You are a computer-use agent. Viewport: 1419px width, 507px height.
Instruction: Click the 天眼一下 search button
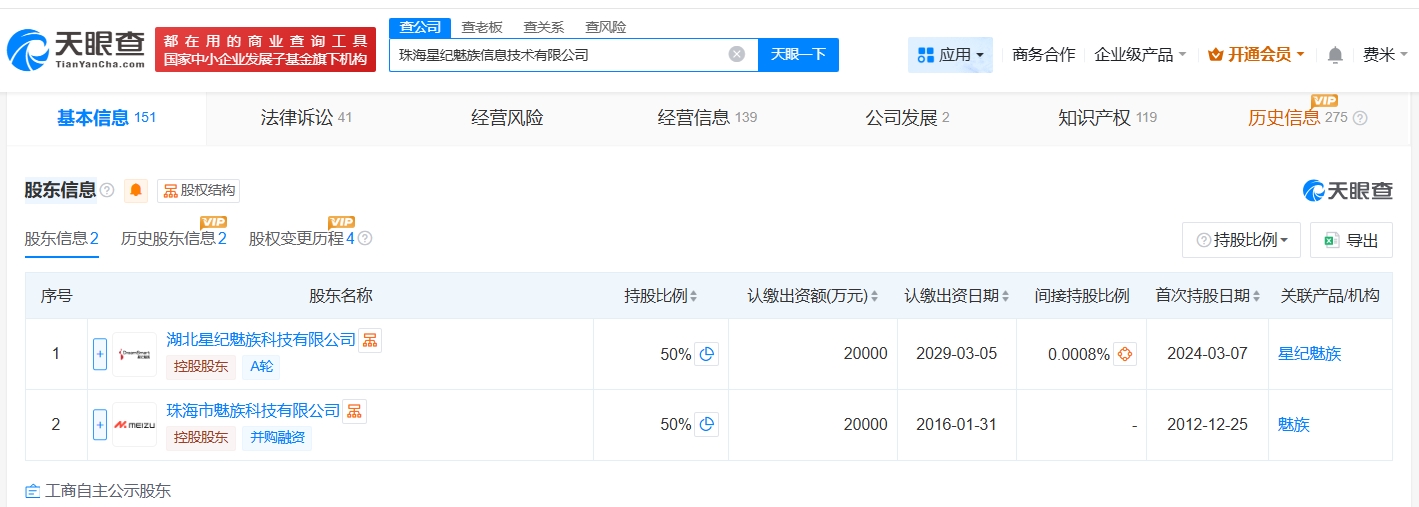click(798, 55)
